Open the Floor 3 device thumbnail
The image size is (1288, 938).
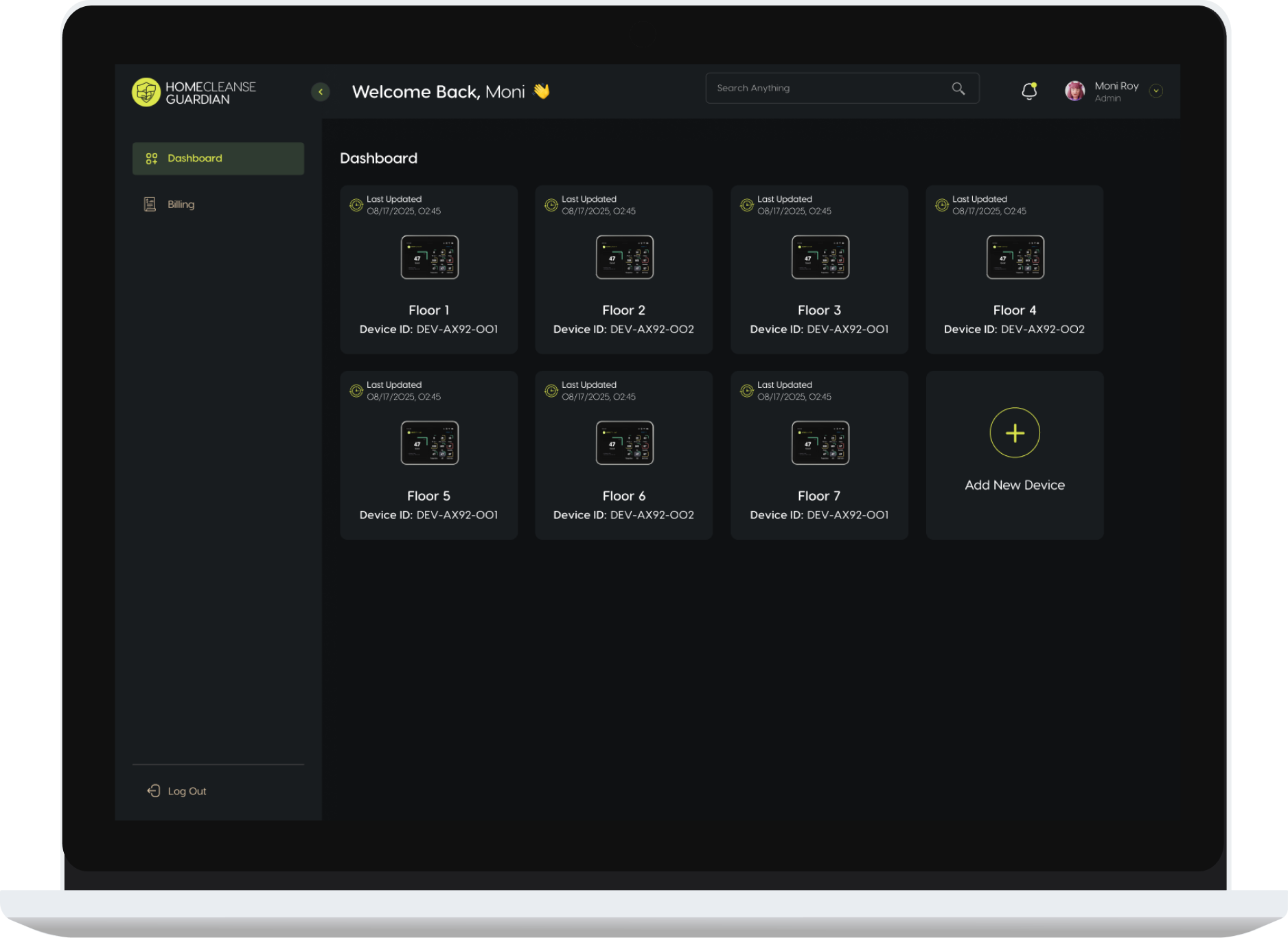(820, 258)
